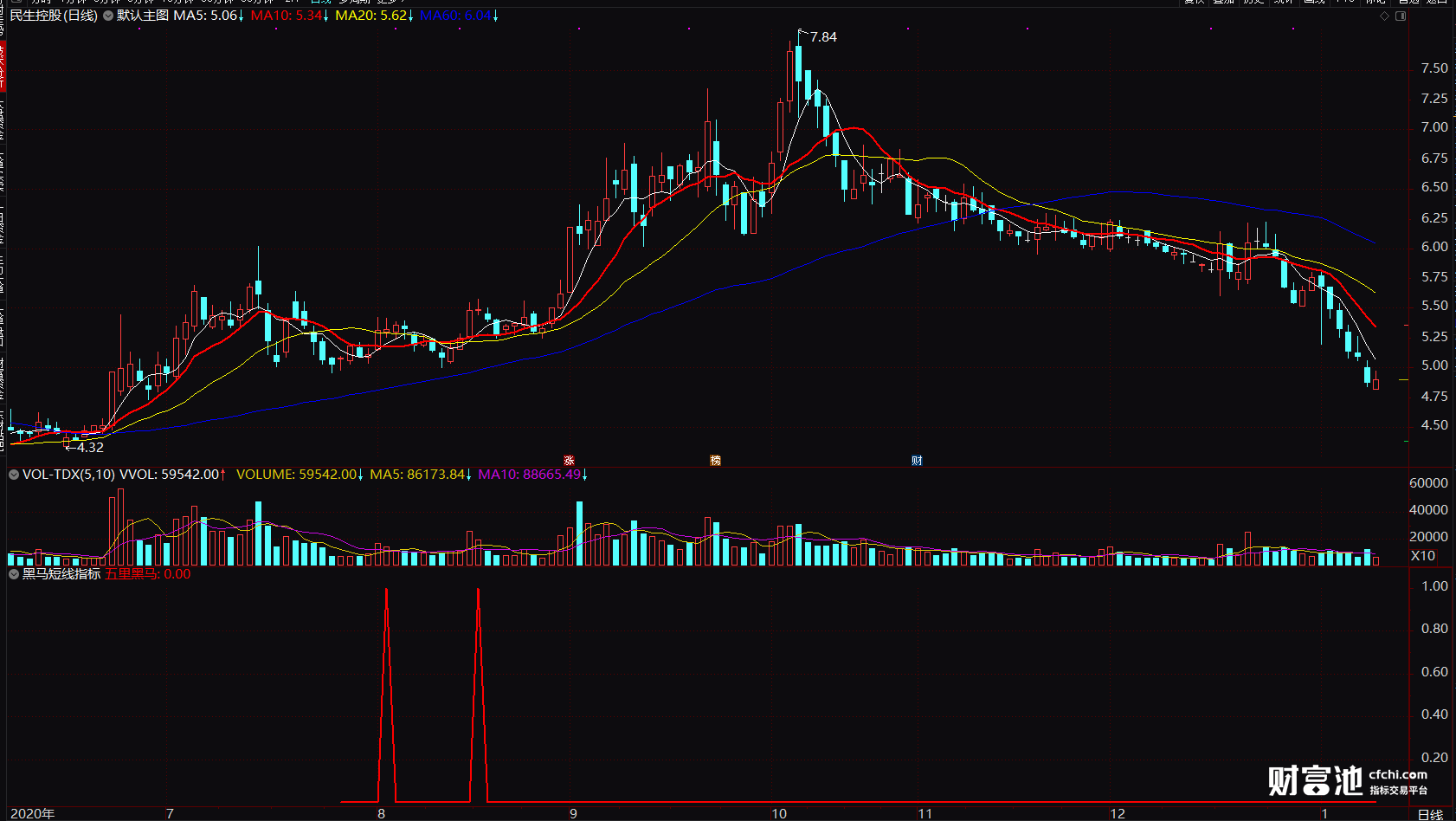The height and width of the screenshot is (821, 1456).
Task: Select the blue MA60: 6.04 moving average label
Action: [x=455, y=16]
